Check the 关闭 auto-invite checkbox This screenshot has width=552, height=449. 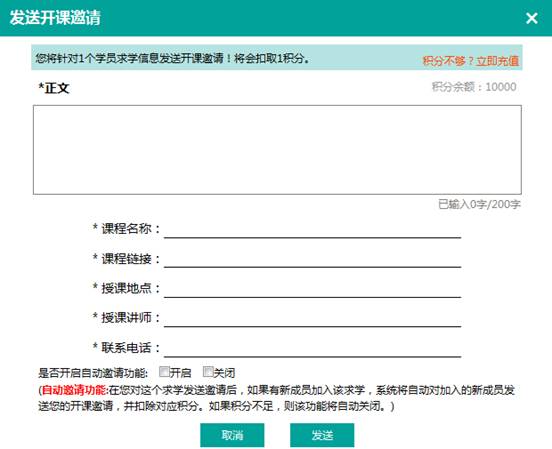(208, 372)
